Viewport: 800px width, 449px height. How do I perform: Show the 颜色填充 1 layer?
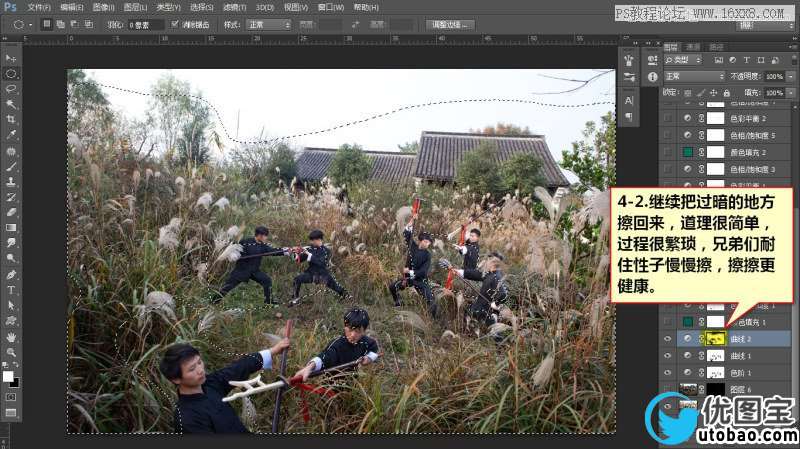667,322
